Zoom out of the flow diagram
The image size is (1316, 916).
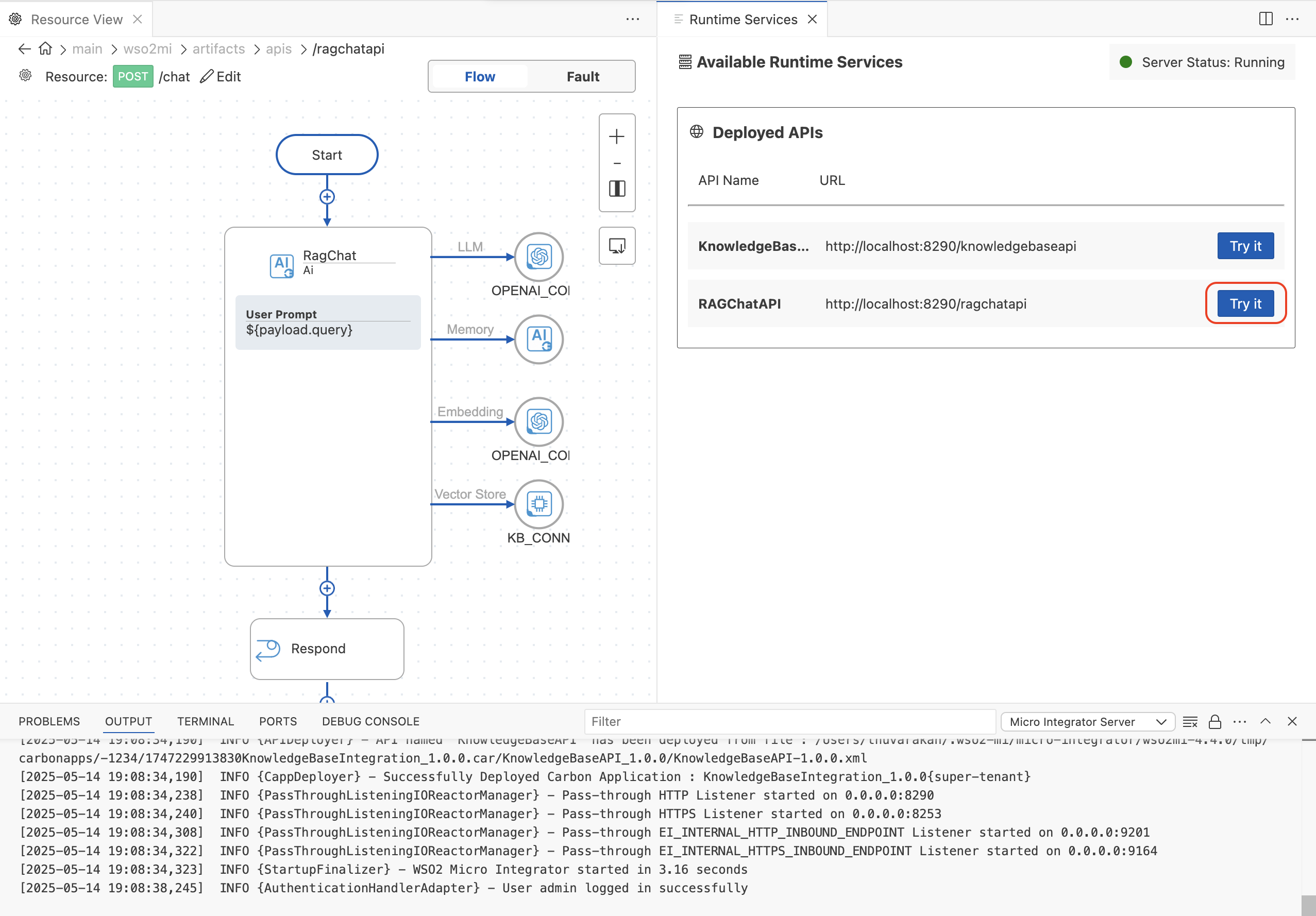(x=617, y=163)
